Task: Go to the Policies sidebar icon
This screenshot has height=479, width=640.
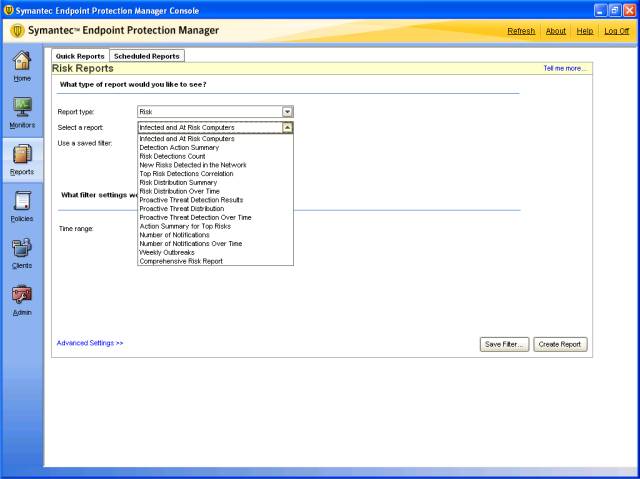Action: coord(22,201)
